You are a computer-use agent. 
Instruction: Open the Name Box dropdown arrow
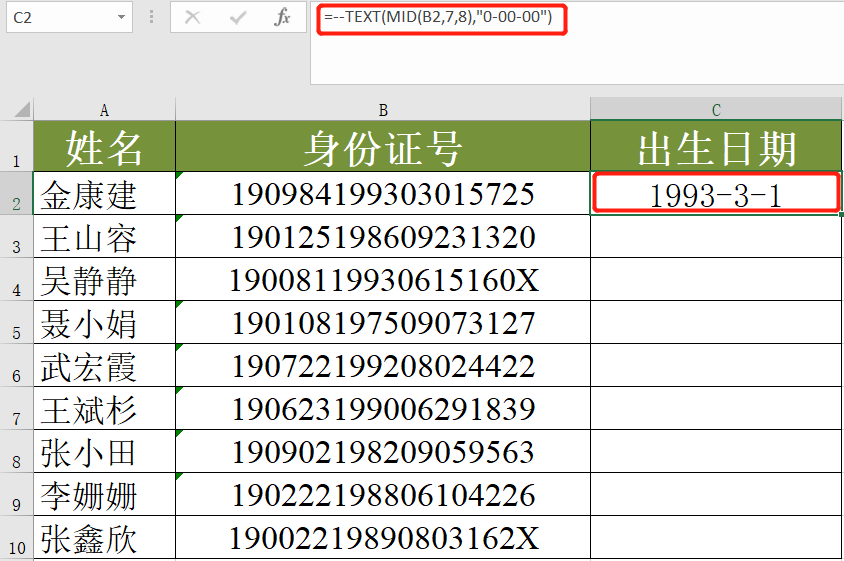coord(122,17)
